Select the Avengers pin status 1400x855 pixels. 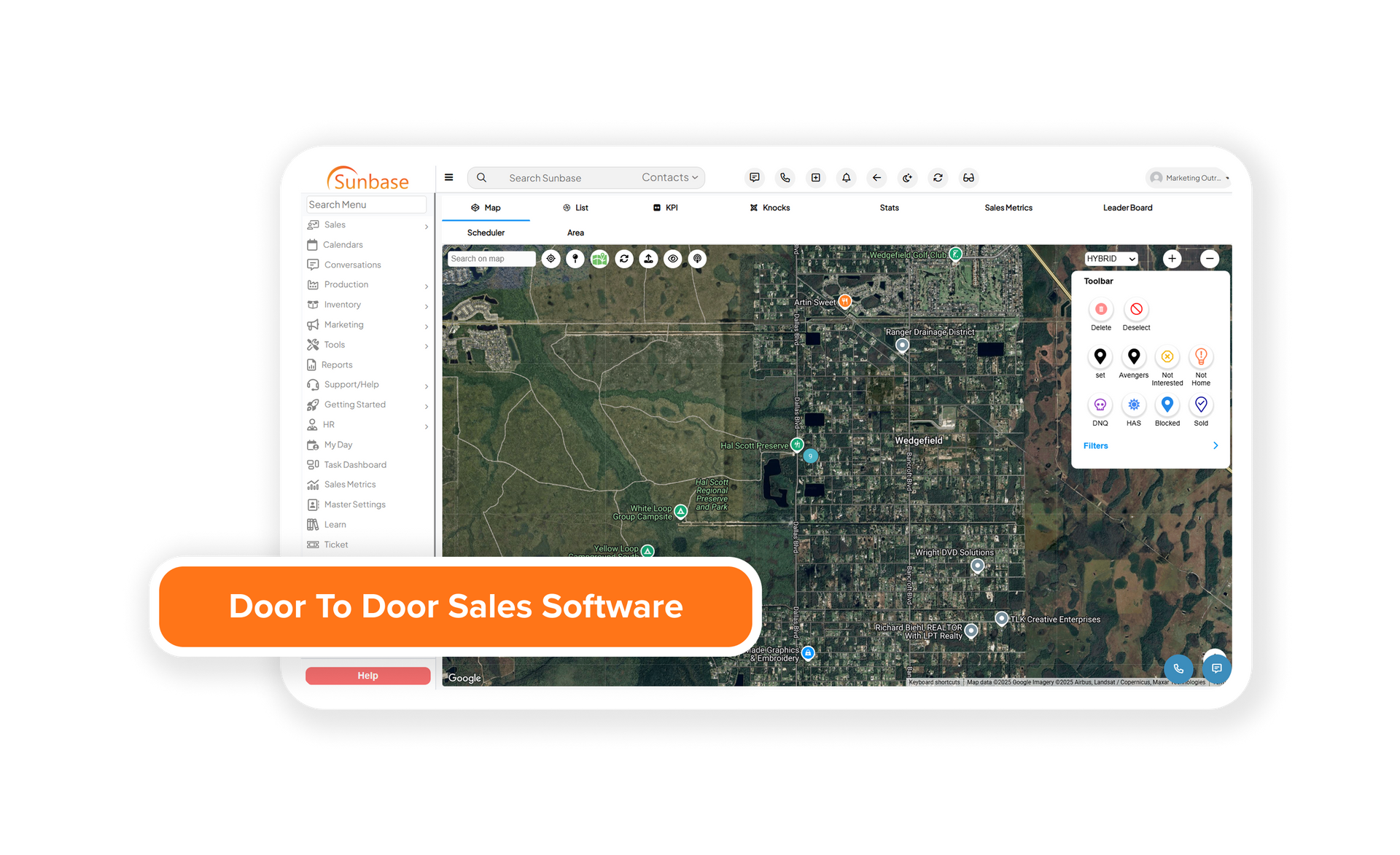pyautogui.click(x=1134, y=356)
